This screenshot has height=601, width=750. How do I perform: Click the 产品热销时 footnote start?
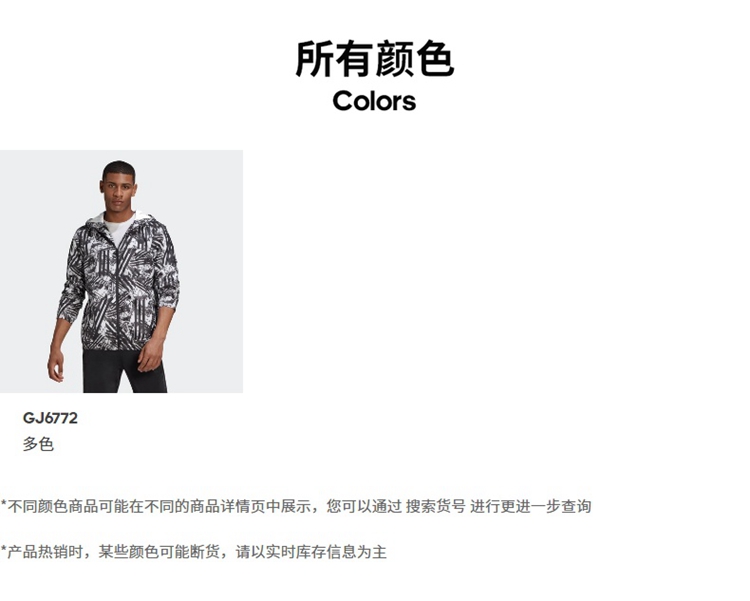tap(45, 552)
